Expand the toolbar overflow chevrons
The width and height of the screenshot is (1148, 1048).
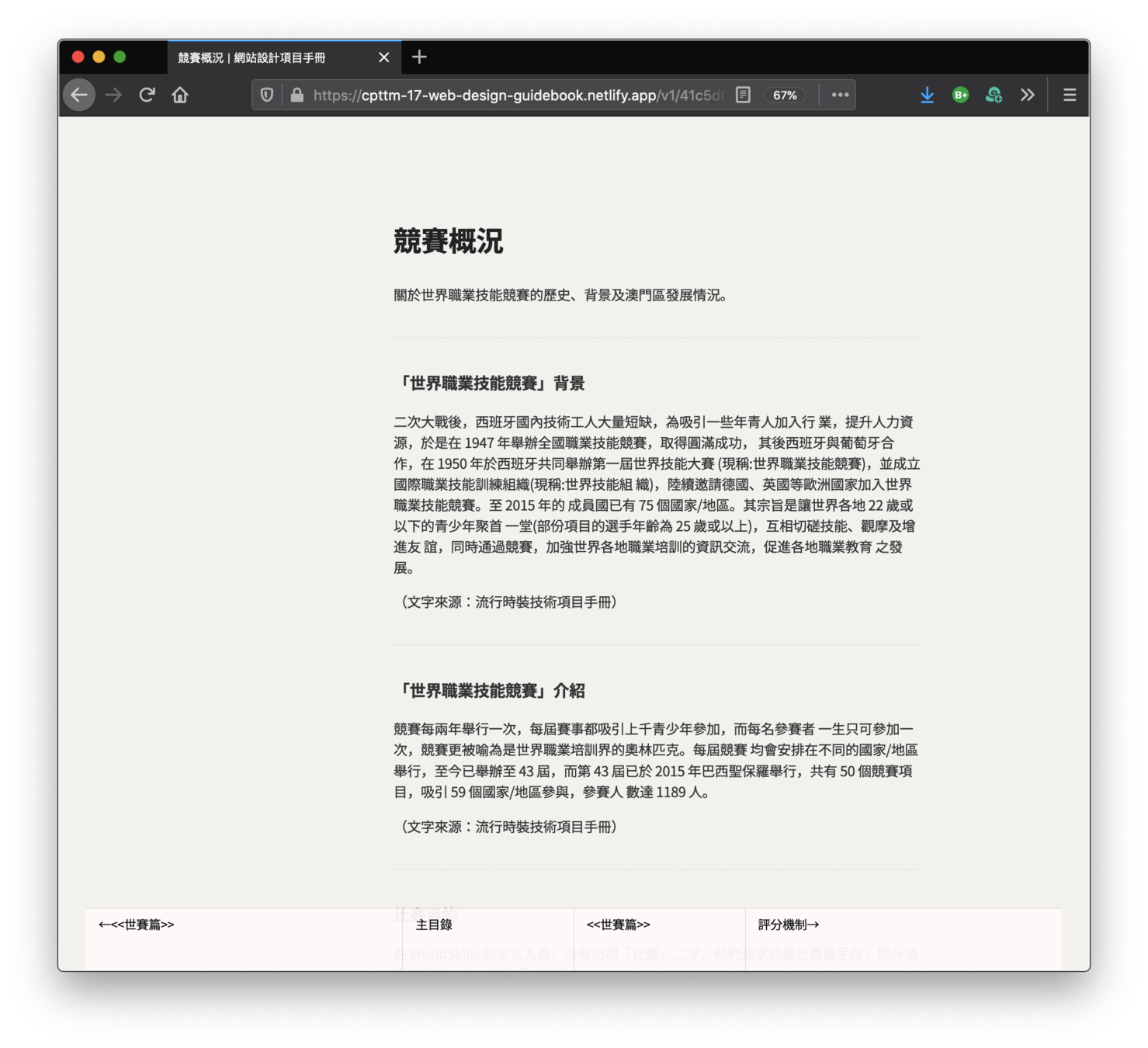(x=1028, y=95)
